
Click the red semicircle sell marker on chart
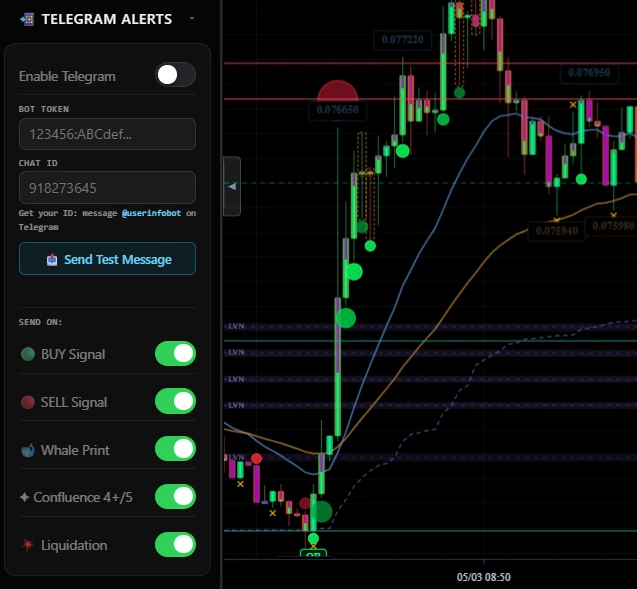(x=338, y=91)
